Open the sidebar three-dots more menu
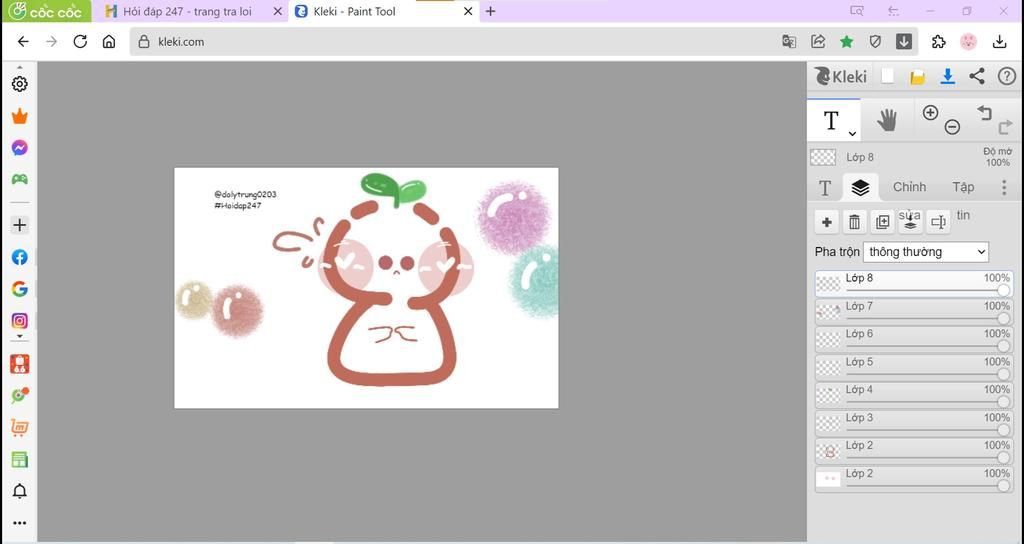 pos(20,523)
